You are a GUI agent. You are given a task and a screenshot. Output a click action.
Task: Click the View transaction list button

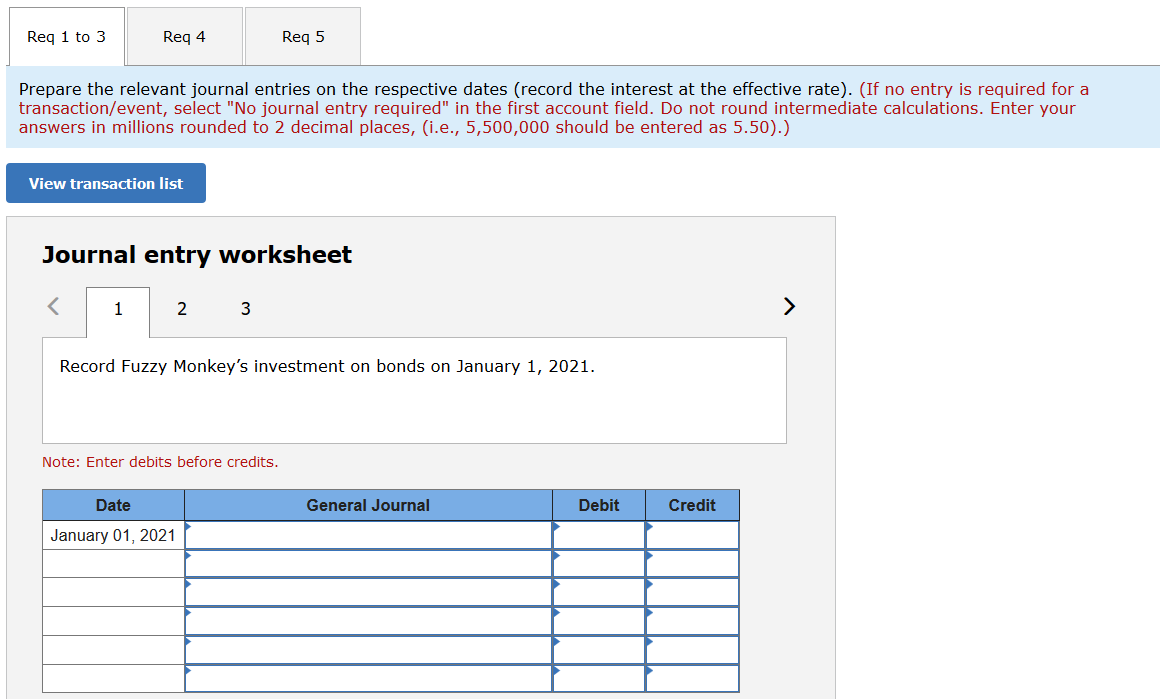(x=105, y=183)
